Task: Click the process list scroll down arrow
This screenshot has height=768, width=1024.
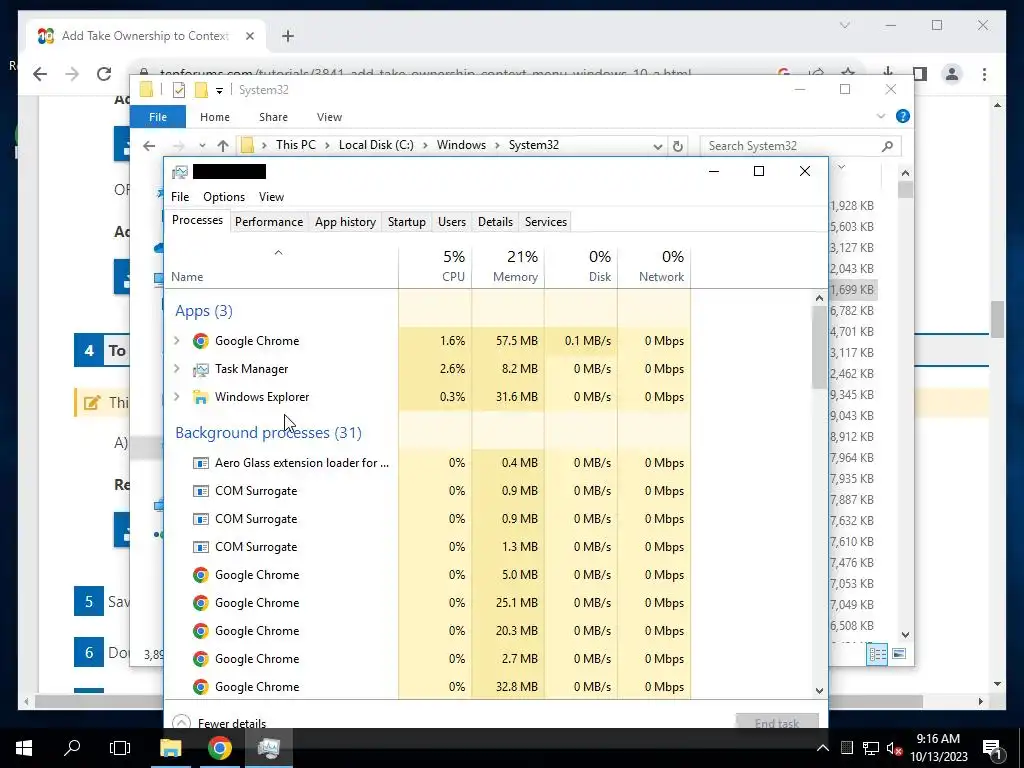Action: coord(819,690)
